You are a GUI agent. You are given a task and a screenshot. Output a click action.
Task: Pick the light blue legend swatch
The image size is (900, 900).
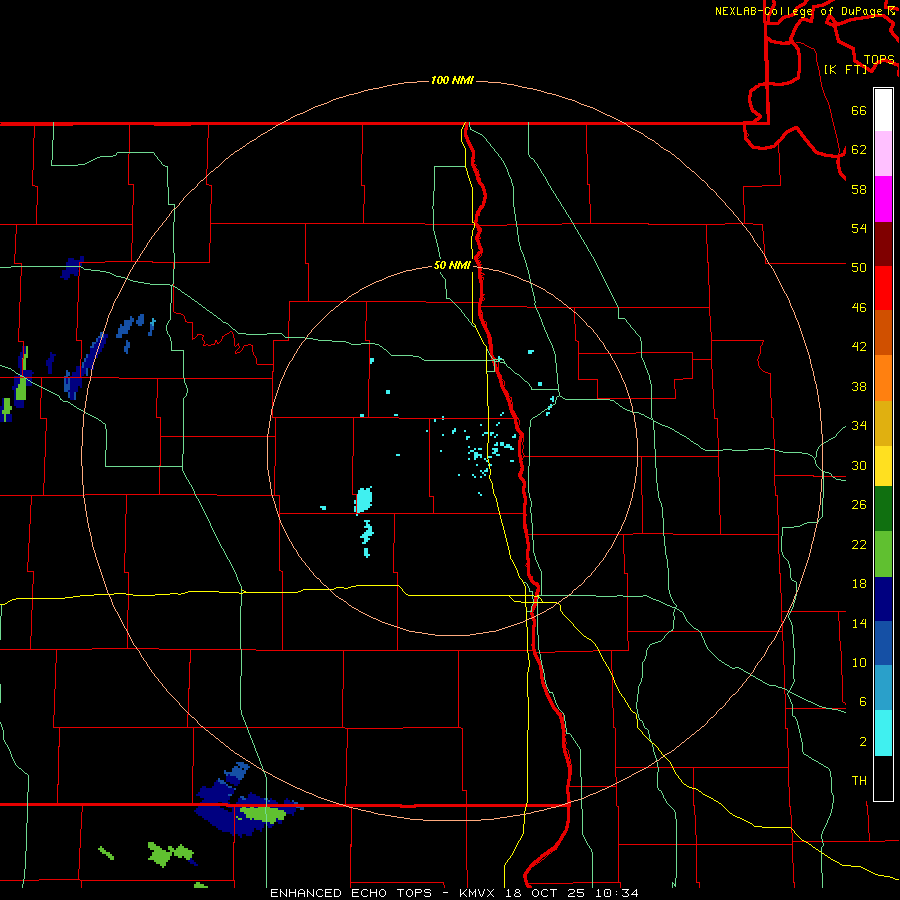pyautogui.click(x=883, y=688)
